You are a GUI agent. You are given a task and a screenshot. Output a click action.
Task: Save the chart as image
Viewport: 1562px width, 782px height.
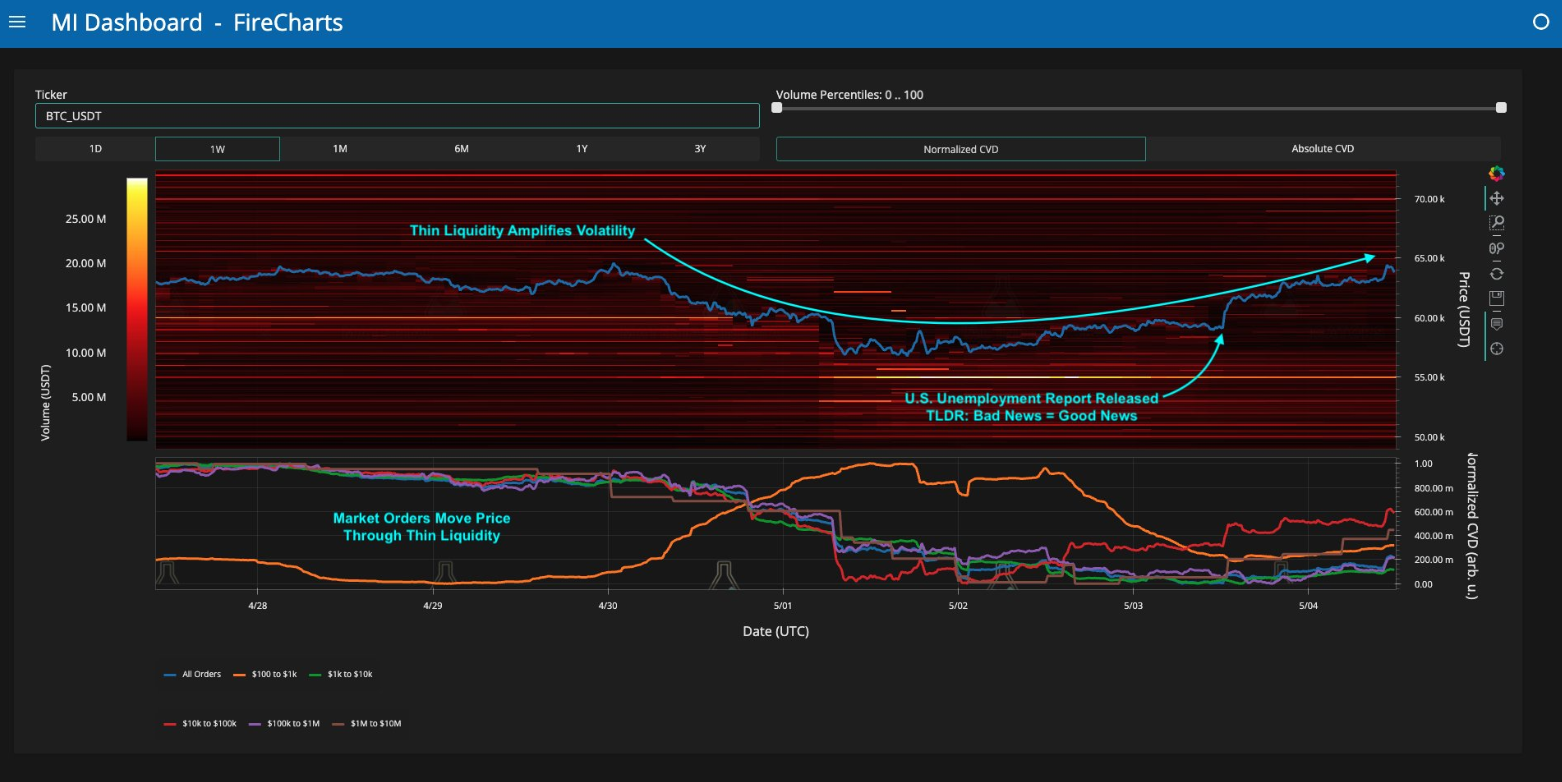pos(1496,298)
